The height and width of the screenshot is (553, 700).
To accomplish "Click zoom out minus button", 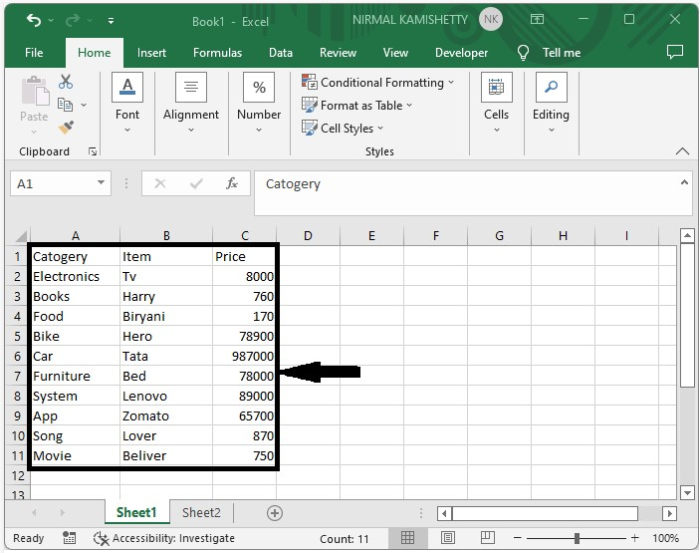I will (x=517, y=538).
